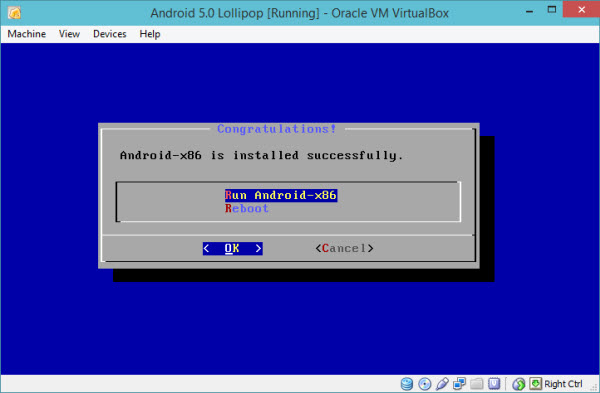Click the mouse integration status icon

pos(519,383)
